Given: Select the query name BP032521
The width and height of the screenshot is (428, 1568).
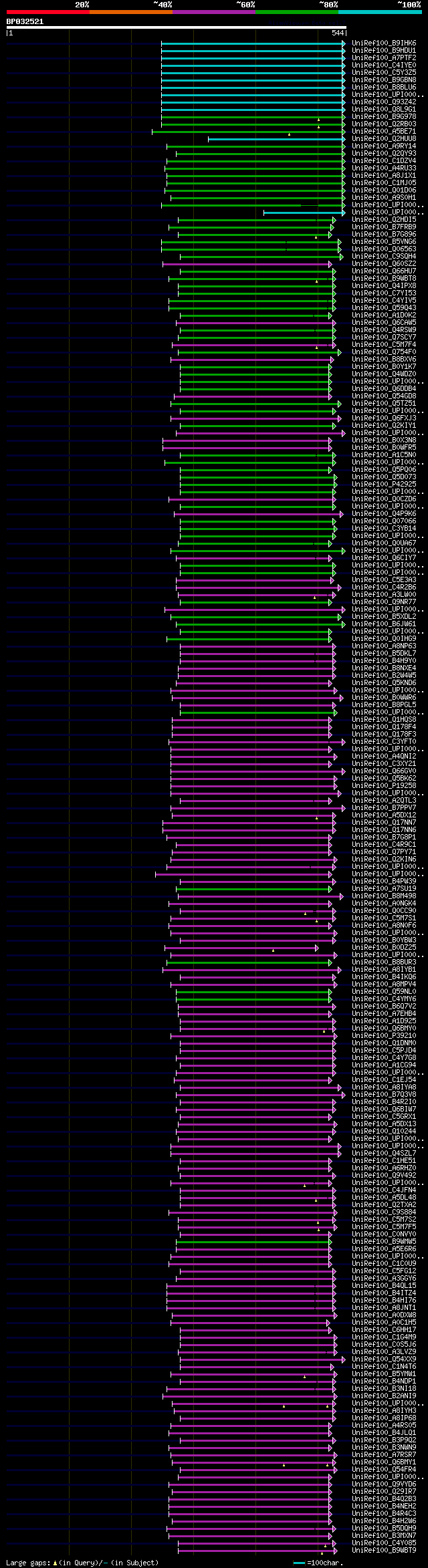Looking at the screenshot, I should (x=25, y=21).
